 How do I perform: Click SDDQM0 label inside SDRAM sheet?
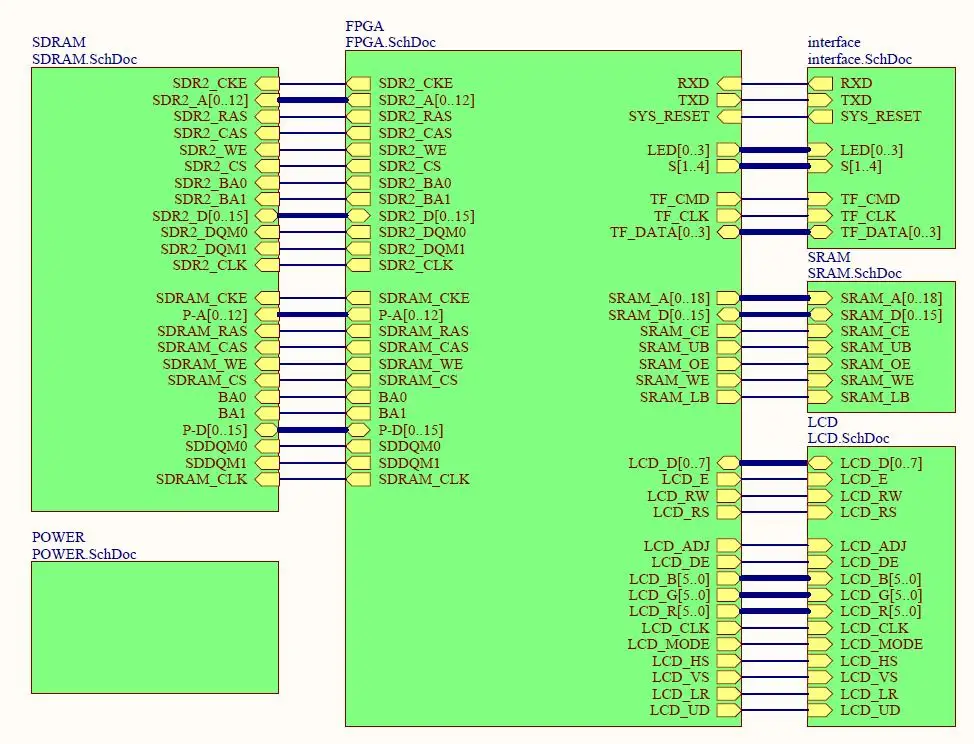216,447
